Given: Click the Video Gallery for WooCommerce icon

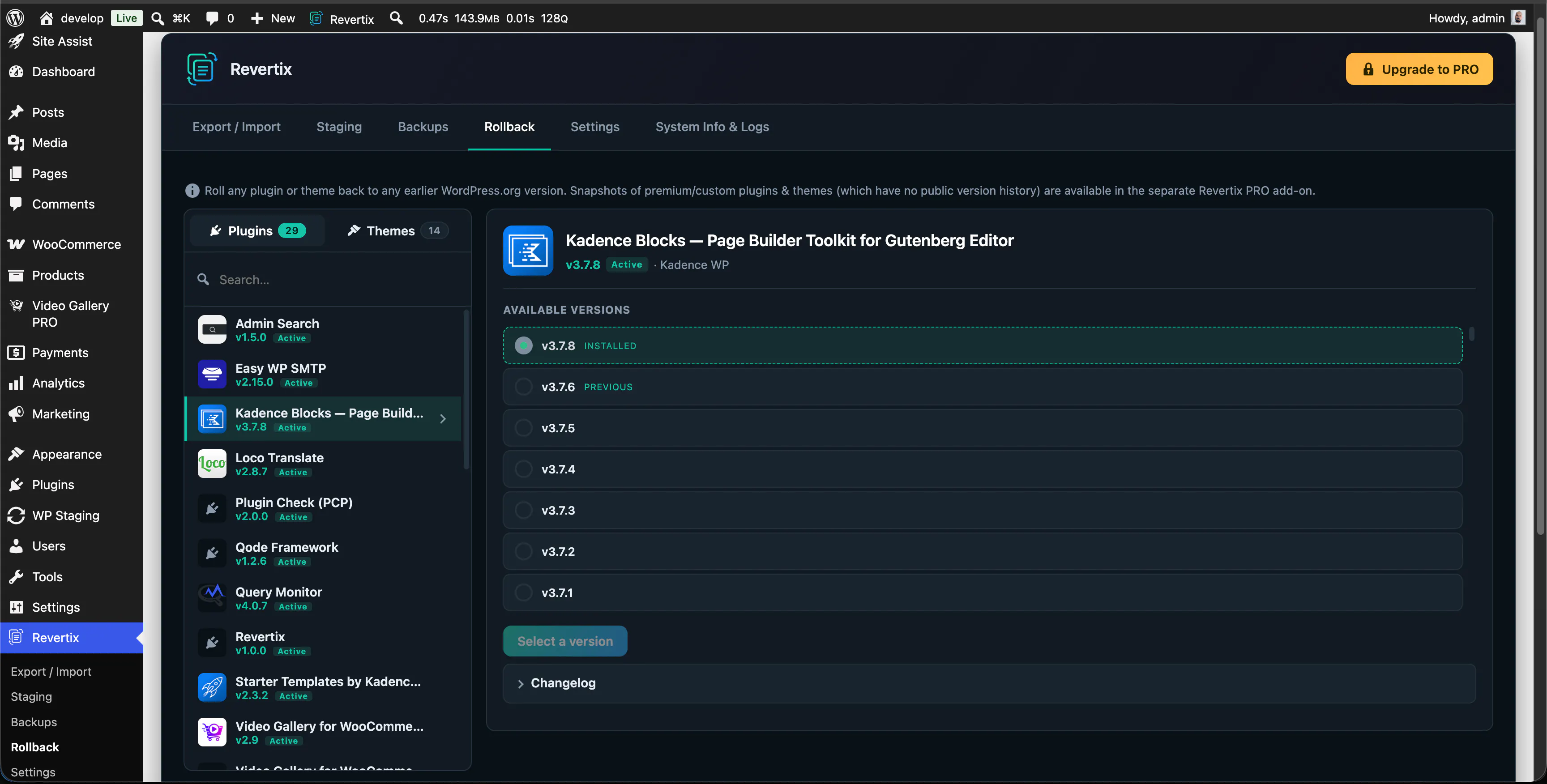Looking at the screenshot, I should click(x=212, y=733).
